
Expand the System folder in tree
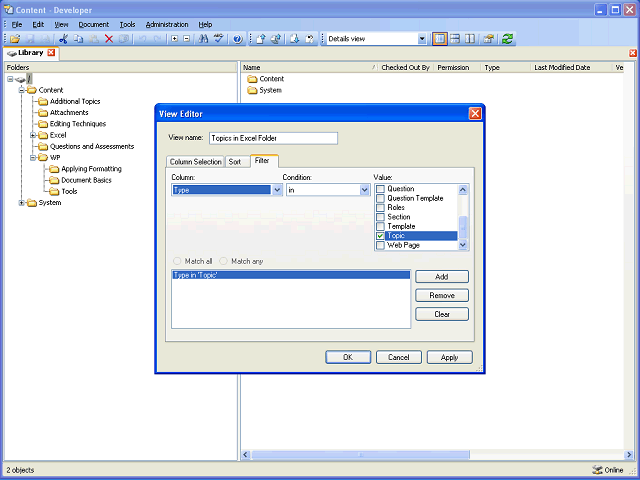point(22,203)
